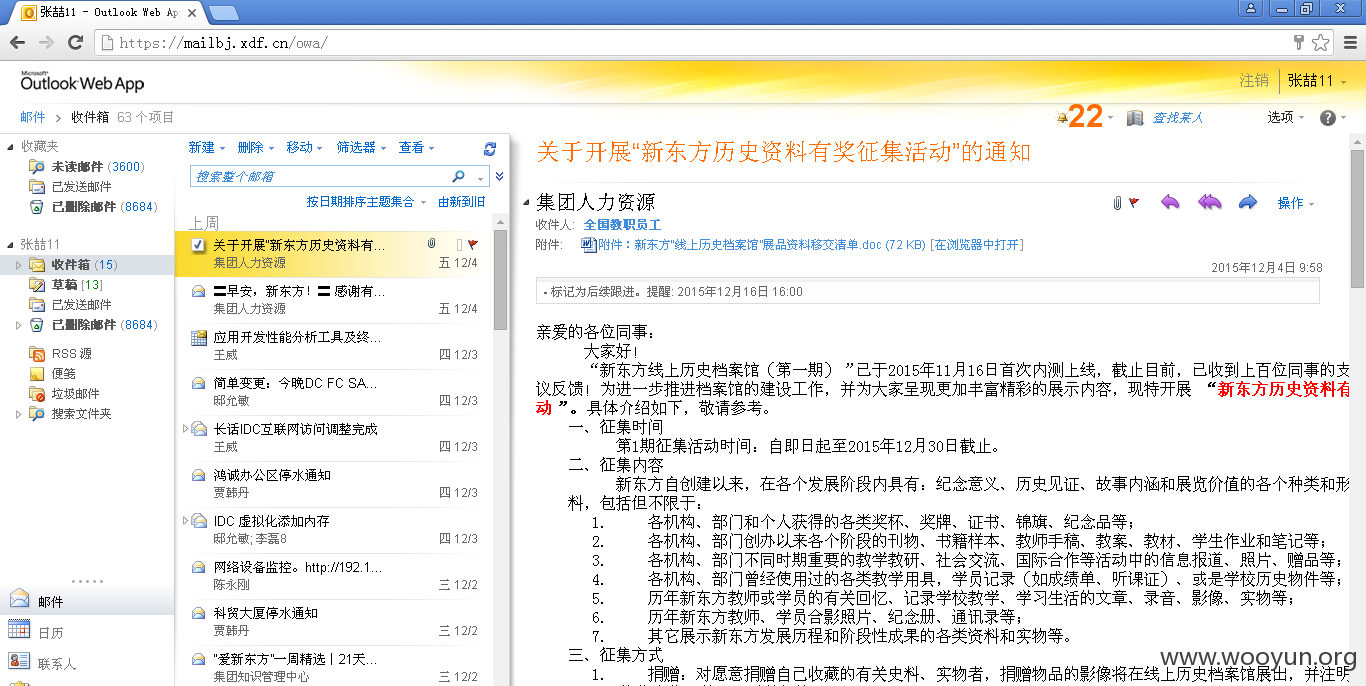Open the 网络设备监控 message from 陈永刚

coord(333,576)
